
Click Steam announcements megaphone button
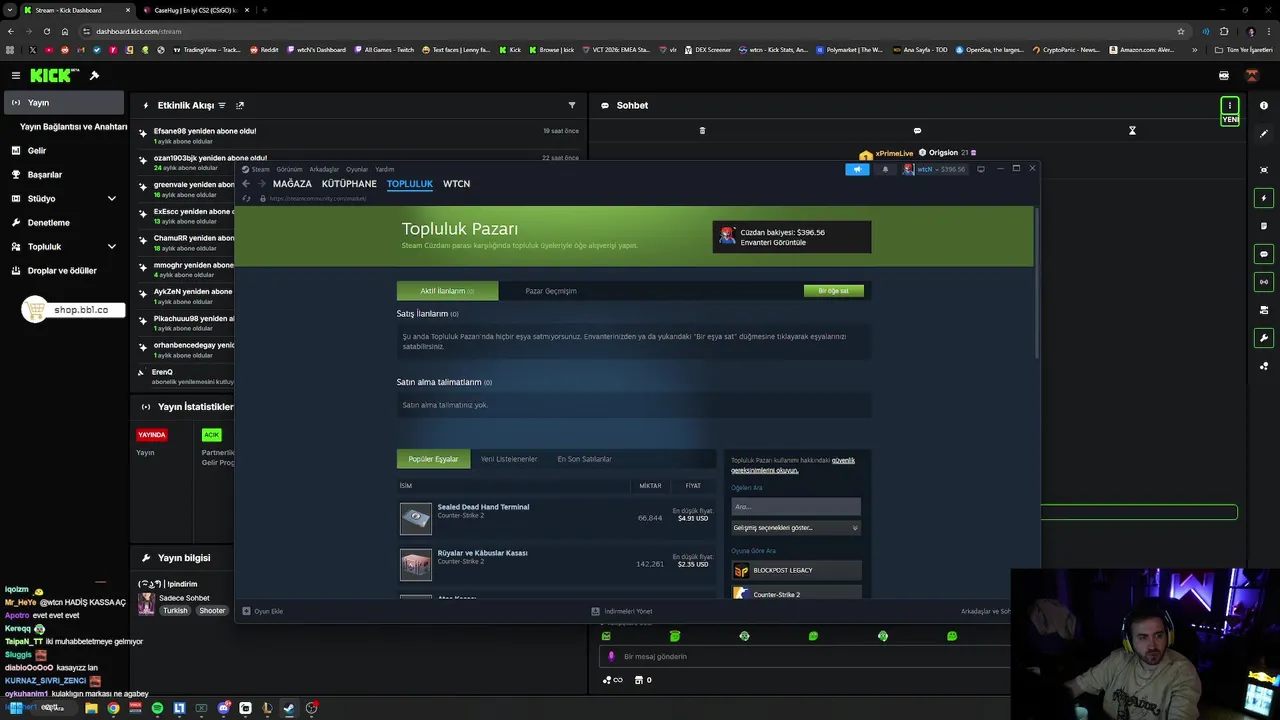[857, 169]
